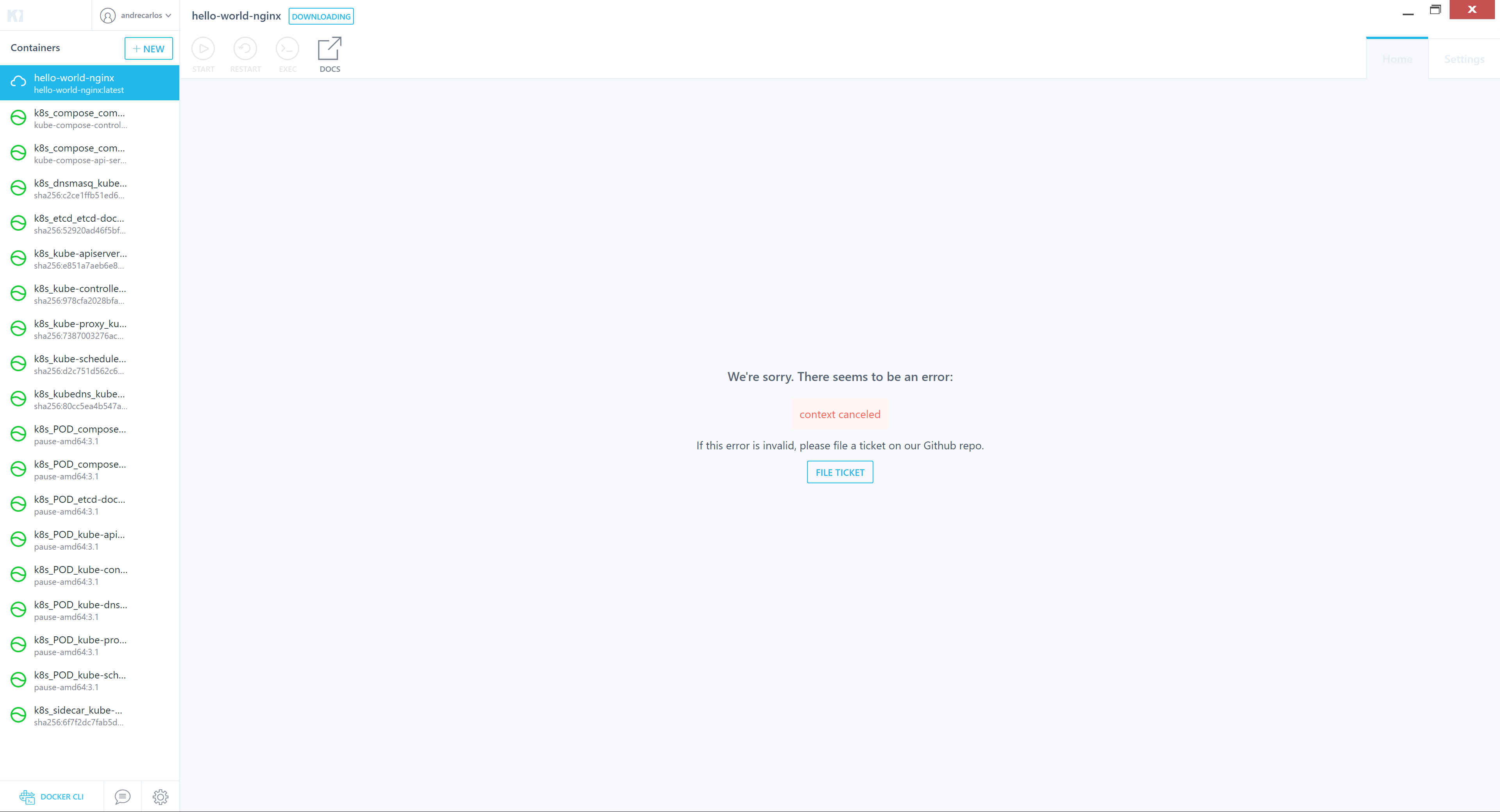
Task: Click the FILE TICKET button
Action: click(x=840, y=472)
